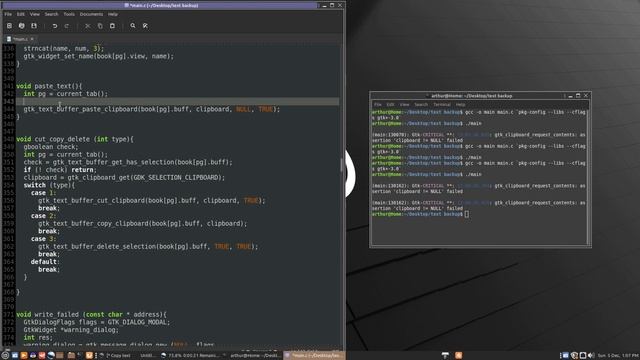Click the open file toolbar icon
The width and height of the screenshot is (640, 360).
(22, 26)
